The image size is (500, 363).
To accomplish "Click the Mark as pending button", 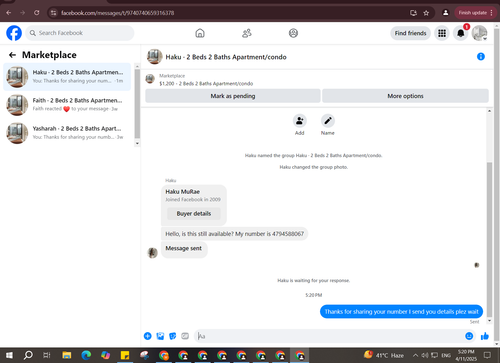I will tap(233, 96).
